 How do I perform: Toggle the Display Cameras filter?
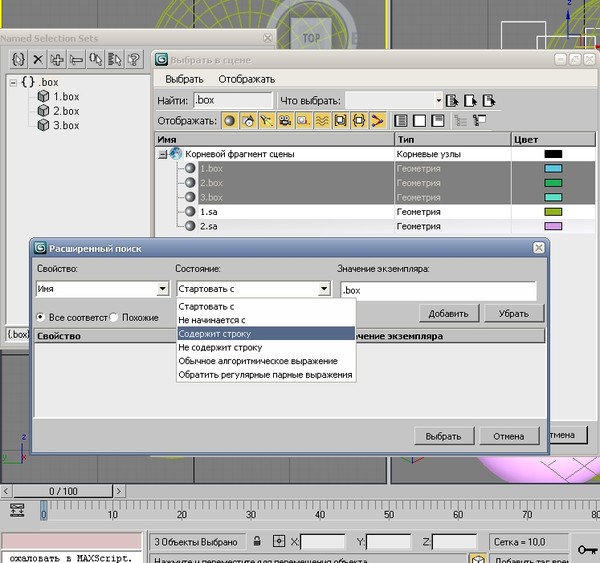coord(285,121)
